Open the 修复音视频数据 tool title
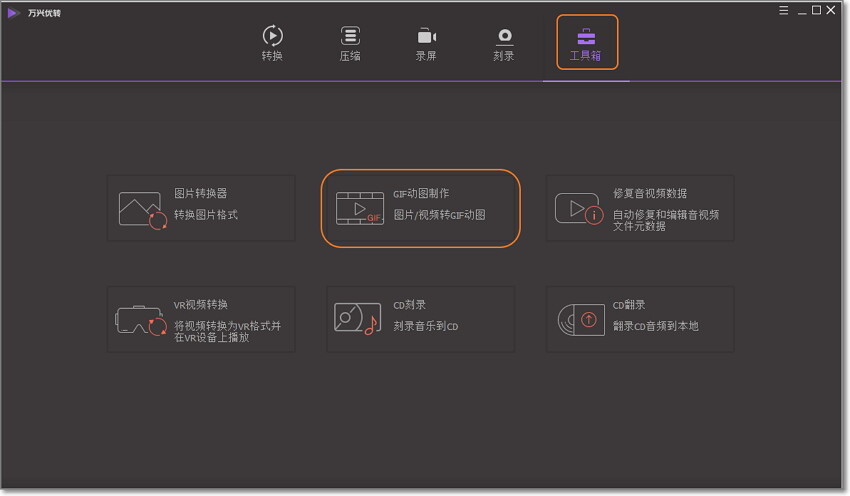The image size is (850, 496). click(650, 194)
